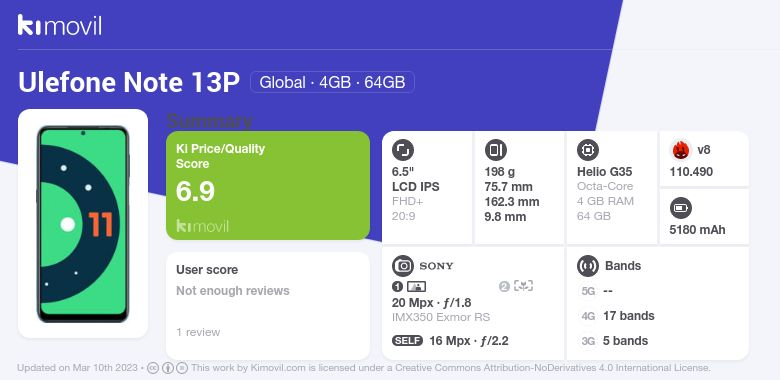Screen dimensions: 780x380
Task: Click the green Ki Price/Quality Score box
Action: click(x=268, y=186)
